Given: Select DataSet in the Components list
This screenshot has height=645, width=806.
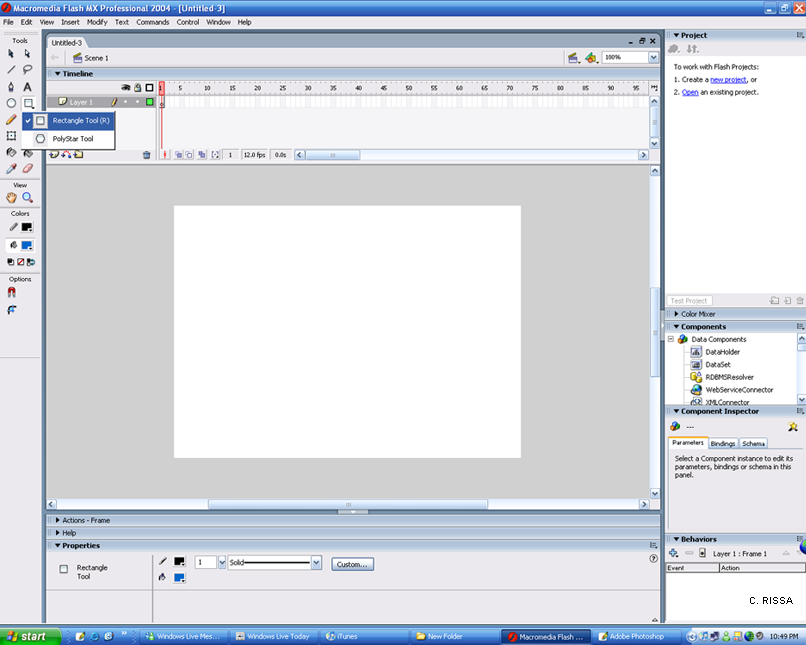Looking at the screenshot, I should (718, 364).
